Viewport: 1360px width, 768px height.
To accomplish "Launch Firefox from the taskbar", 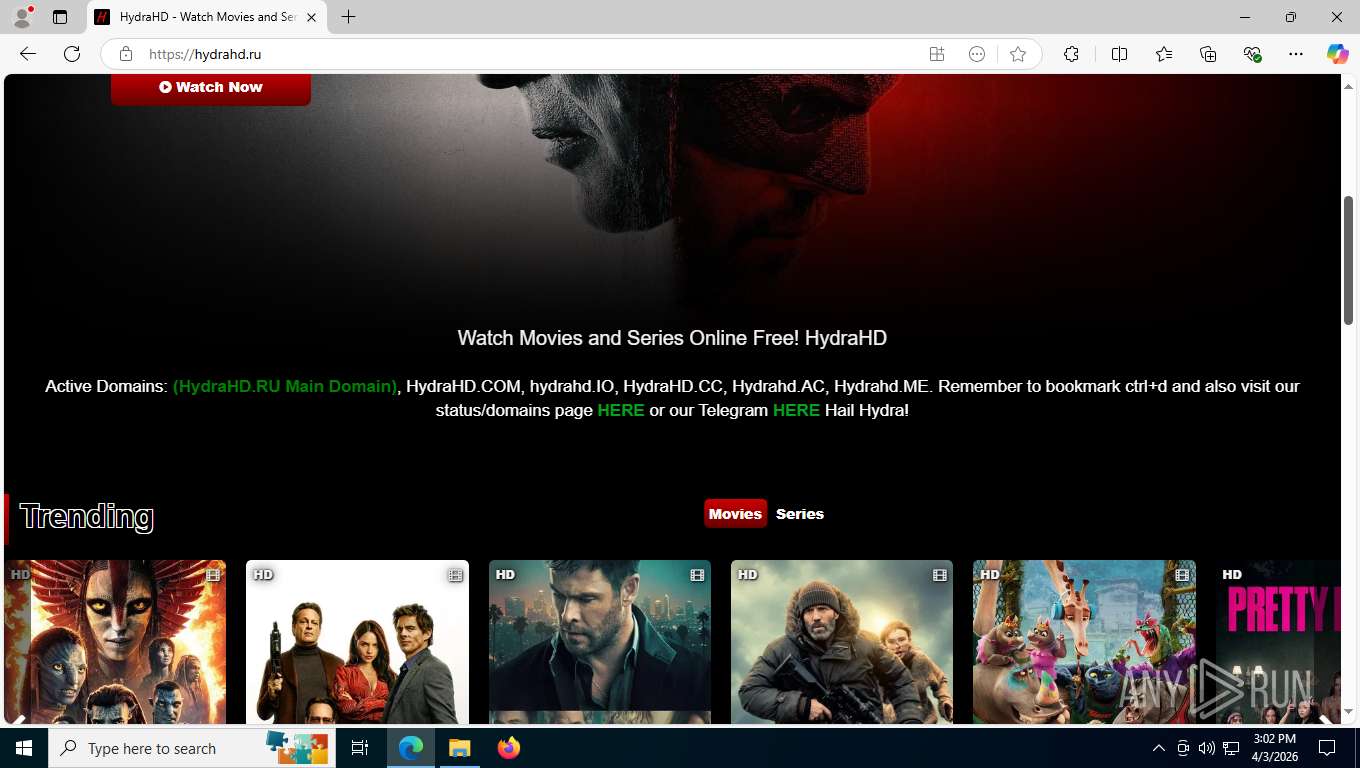I will 509,748.
